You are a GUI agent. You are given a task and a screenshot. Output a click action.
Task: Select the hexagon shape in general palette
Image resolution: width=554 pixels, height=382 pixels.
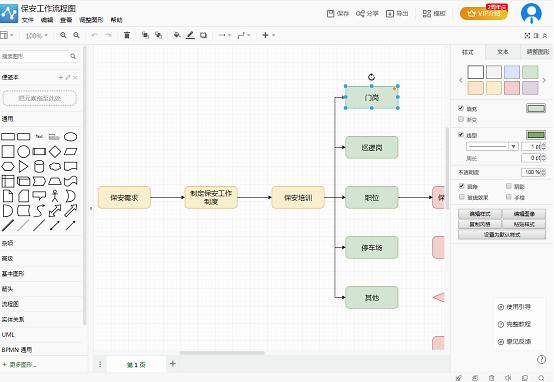click(x=8, y=166)
